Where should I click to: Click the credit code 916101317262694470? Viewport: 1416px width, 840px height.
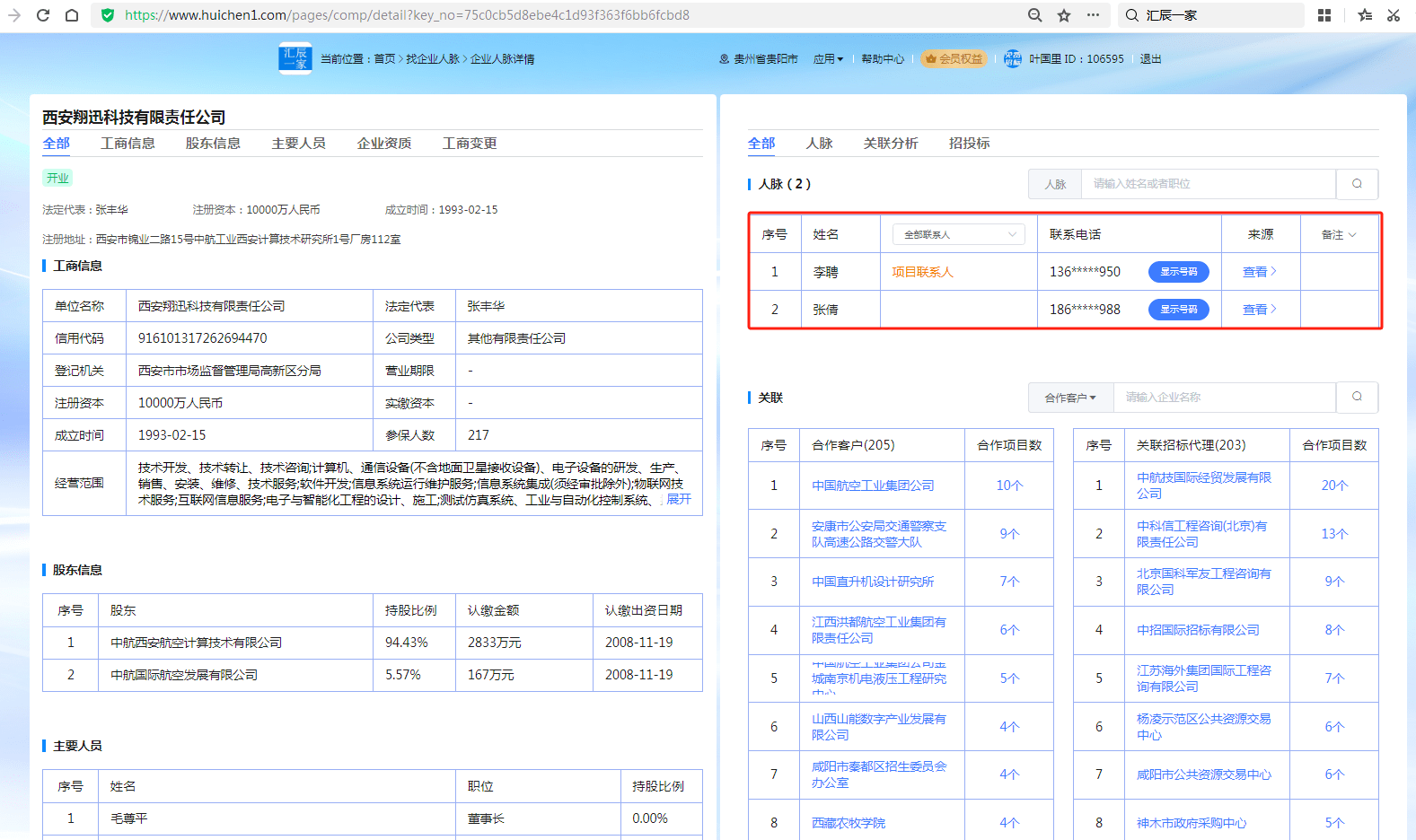click(x=203, y=338)
